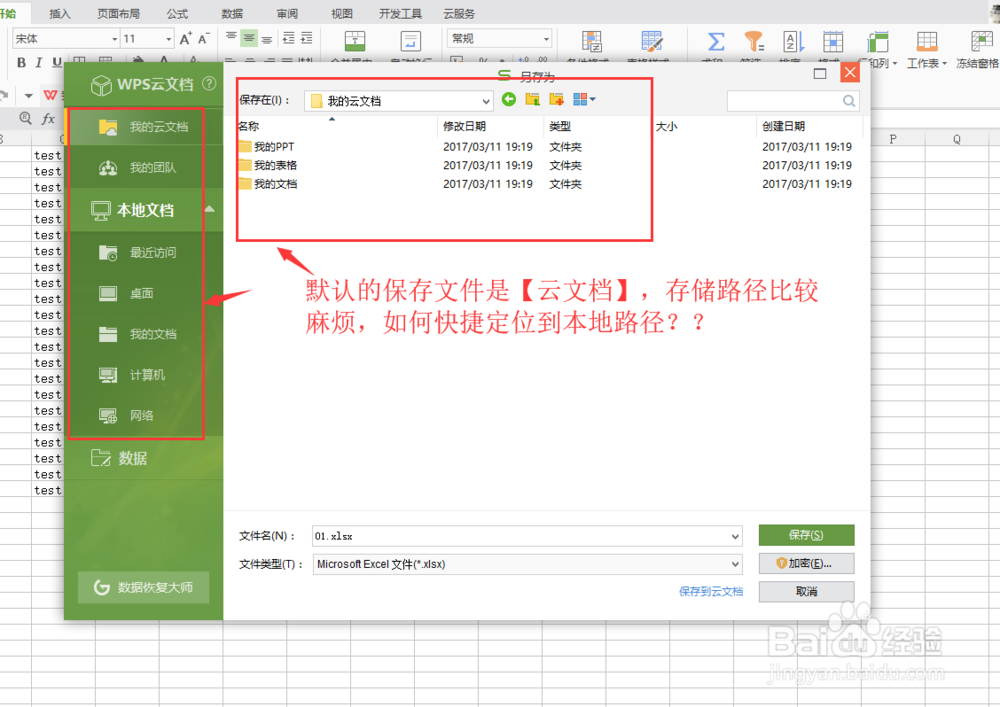Select the 我的文档 folder row
The image size is (1000, 707).
(x=268, y=184)
